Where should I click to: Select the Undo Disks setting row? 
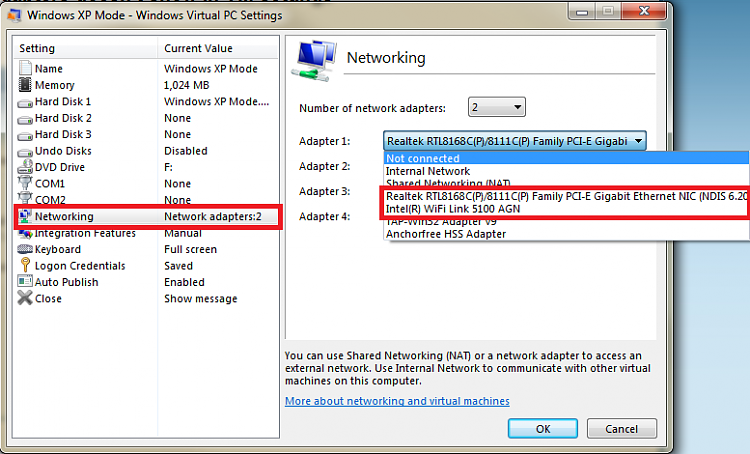click(146, 151)
